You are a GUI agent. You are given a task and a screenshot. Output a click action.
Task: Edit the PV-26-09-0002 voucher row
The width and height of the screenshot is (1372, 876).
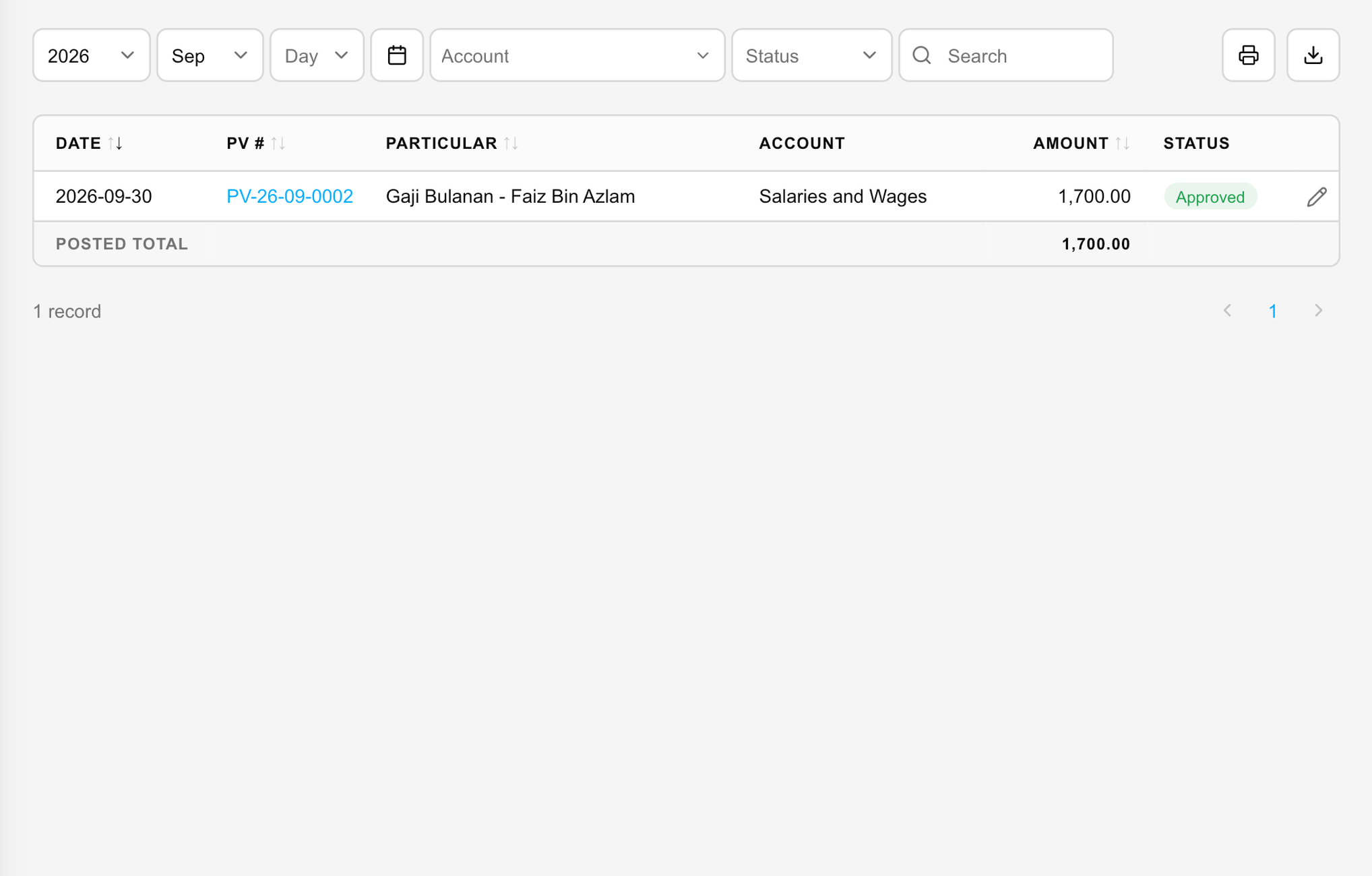(1316, 197)
